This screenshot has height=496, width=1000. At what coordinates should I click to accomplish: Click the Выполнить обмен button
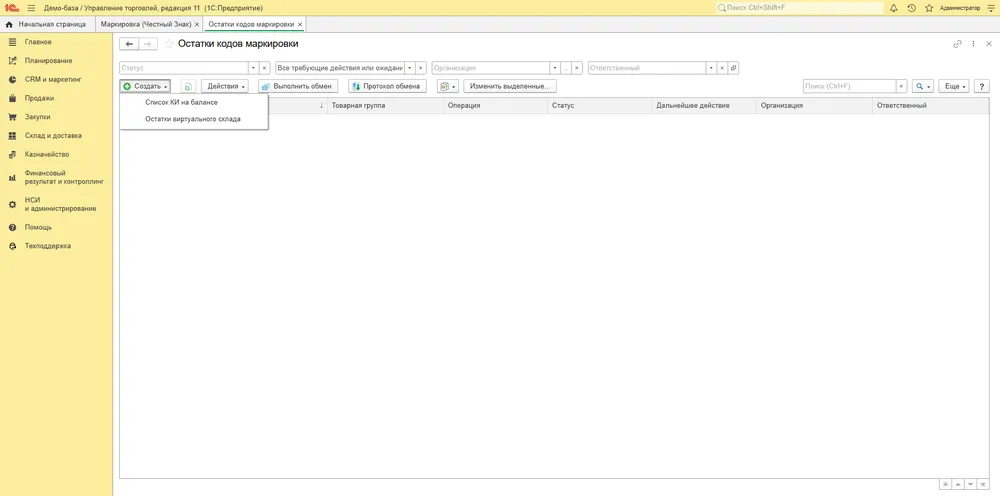[298, 86]
